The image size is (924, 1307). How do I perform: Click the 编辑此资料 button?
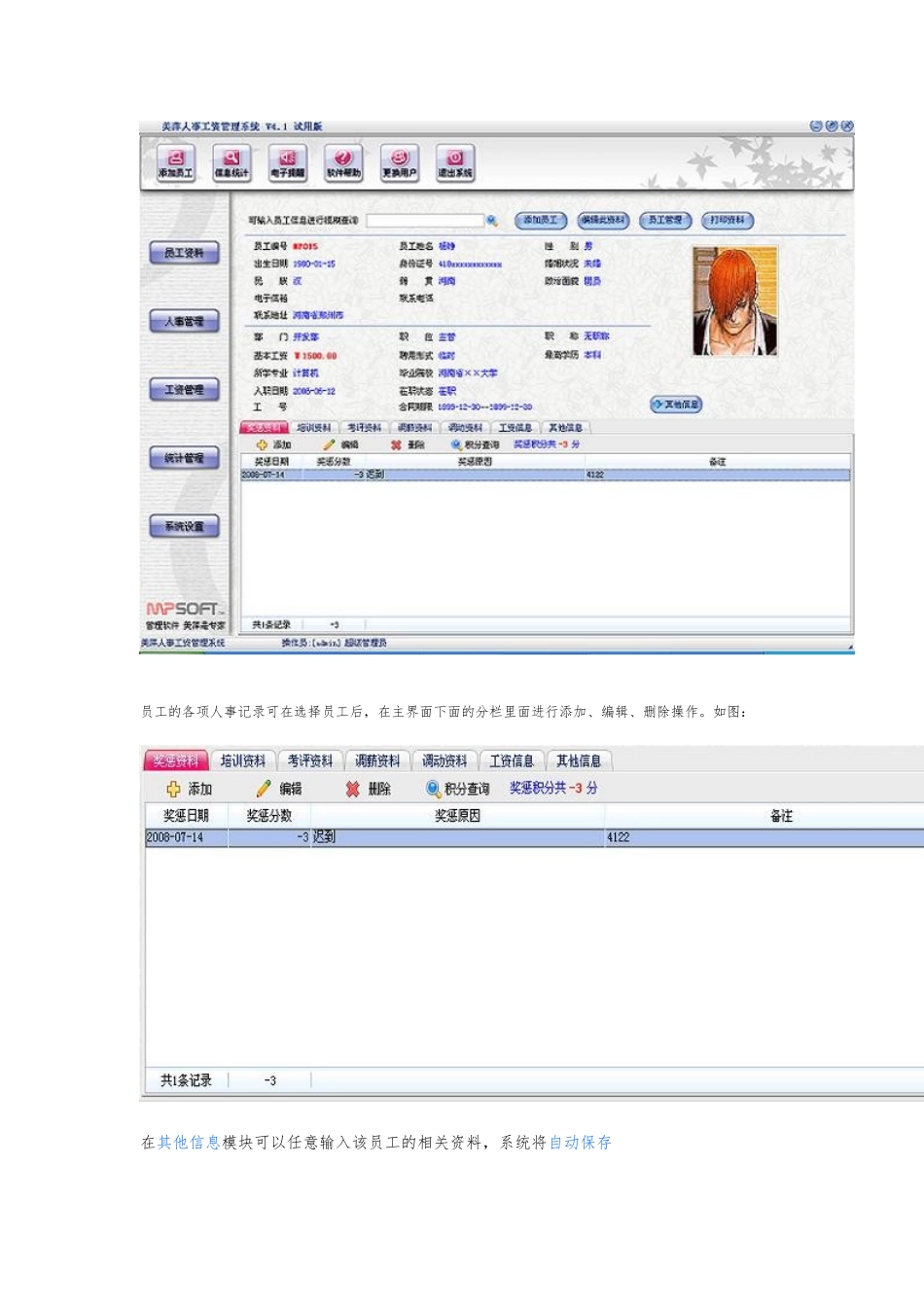click(x=603, y=221)
